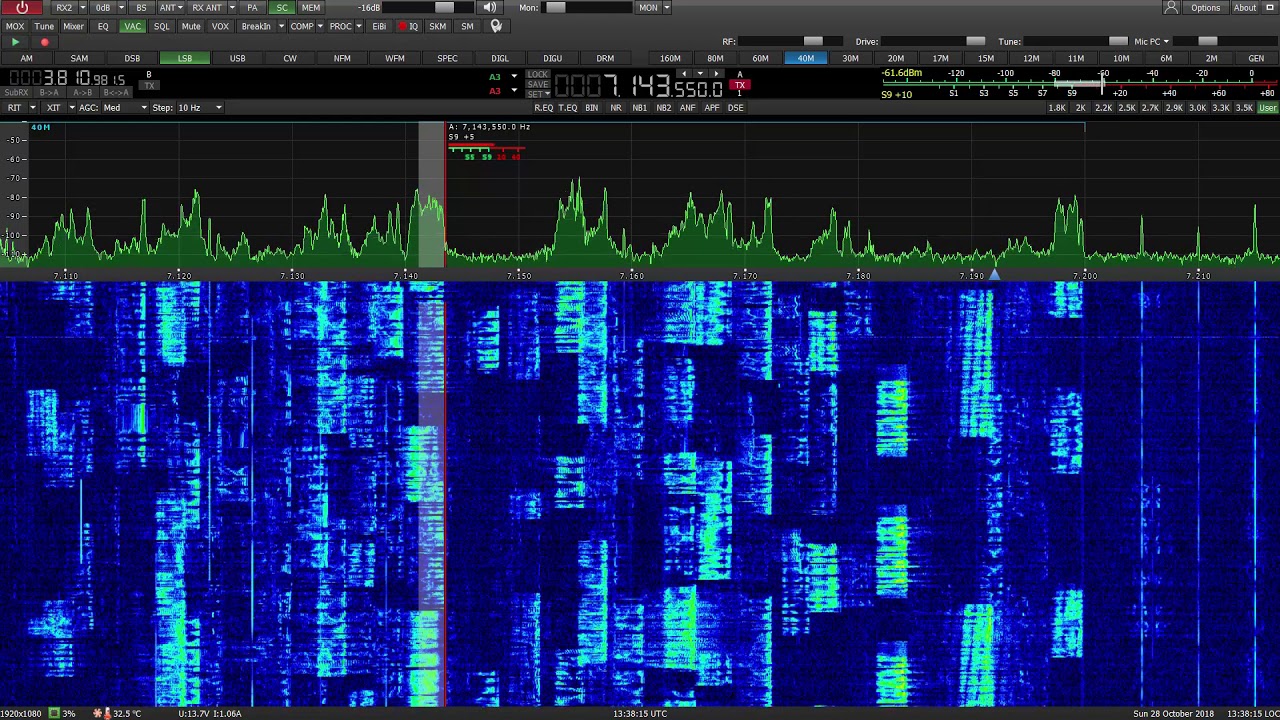This screenshot has height=720, width=1280.
Task: Toggle SQL squelch
Action: 161,26
